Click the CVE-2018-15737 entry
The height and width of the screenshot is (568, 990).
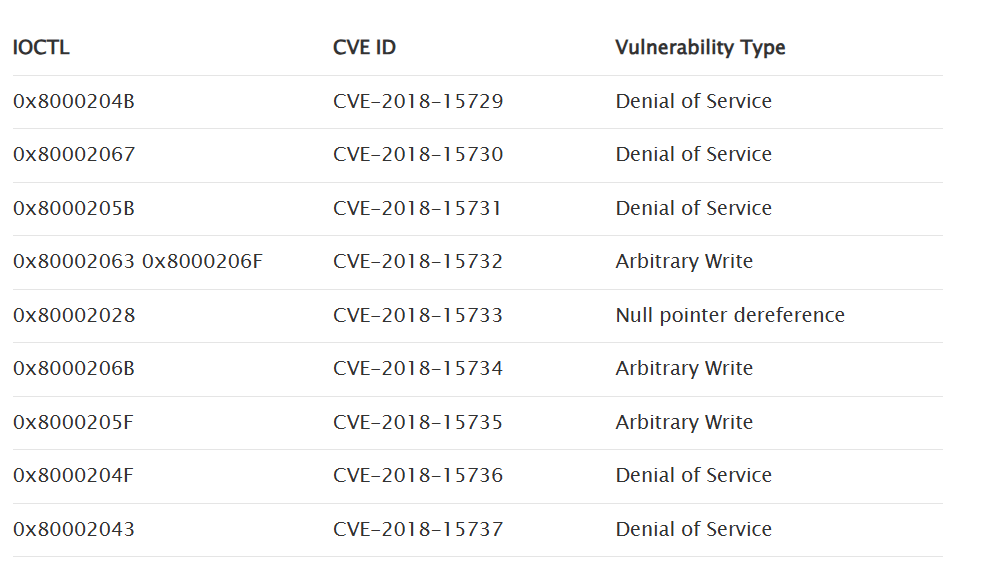click(418, 530)
